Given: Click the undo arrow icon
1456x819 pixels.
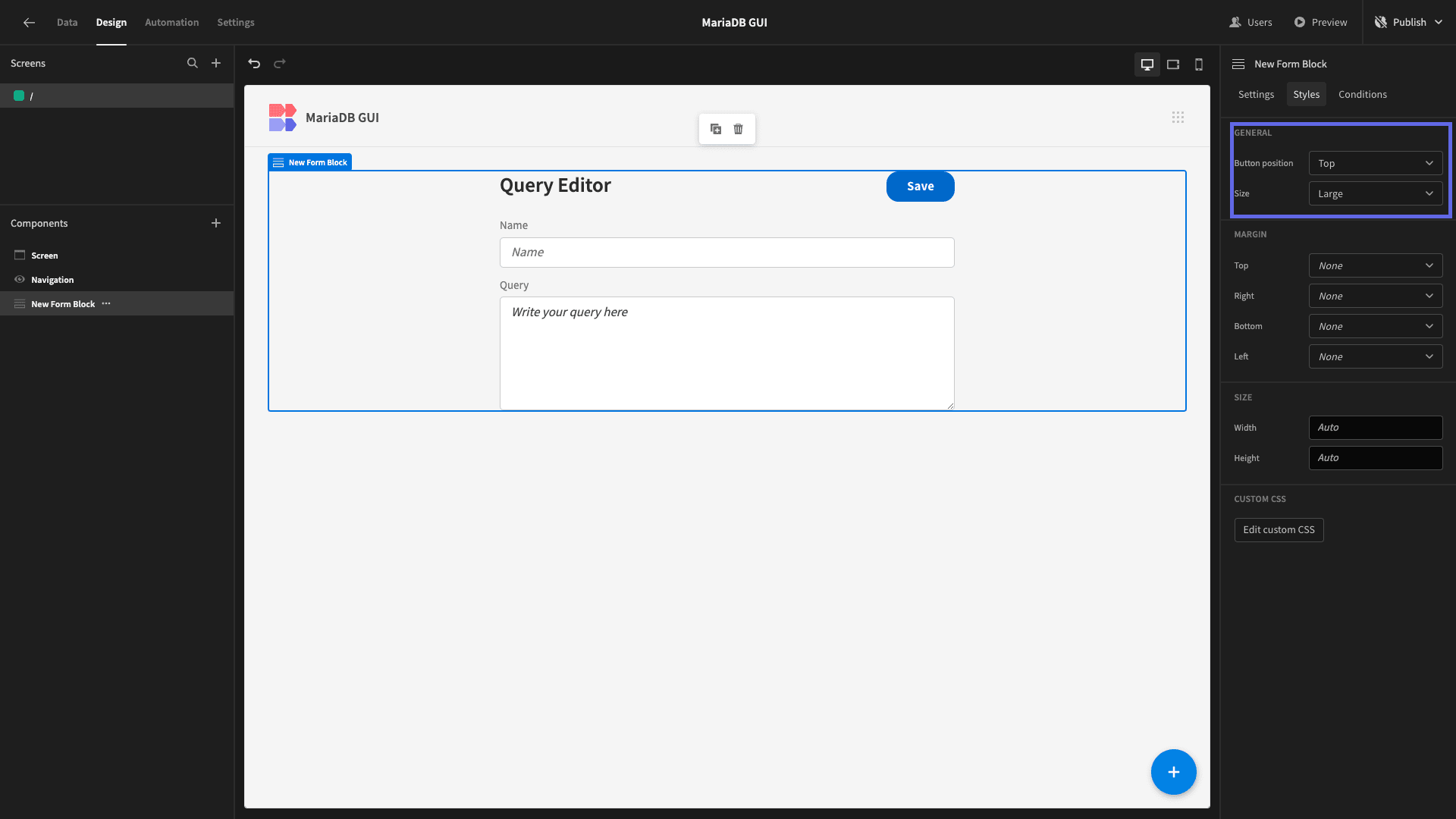Looking at the screenshot, I should click(254, 64).
